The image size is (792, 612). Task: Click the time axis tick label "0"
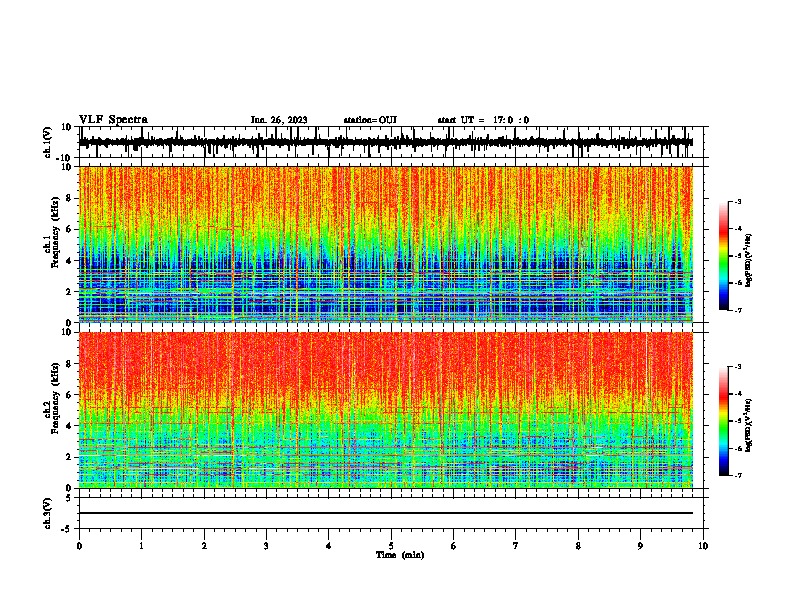point(79,546)
